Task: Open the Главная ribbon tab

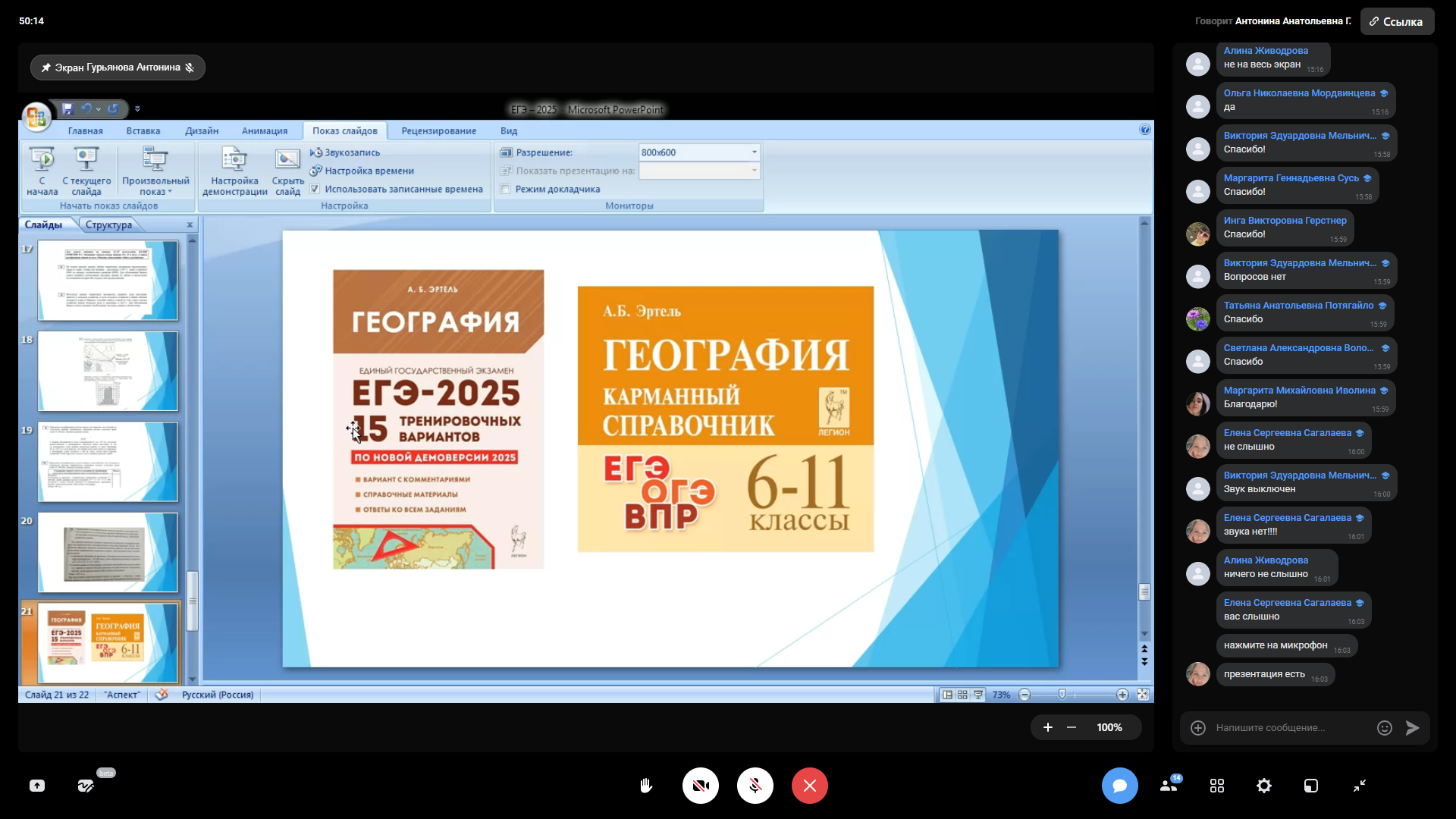Action: 85,130
